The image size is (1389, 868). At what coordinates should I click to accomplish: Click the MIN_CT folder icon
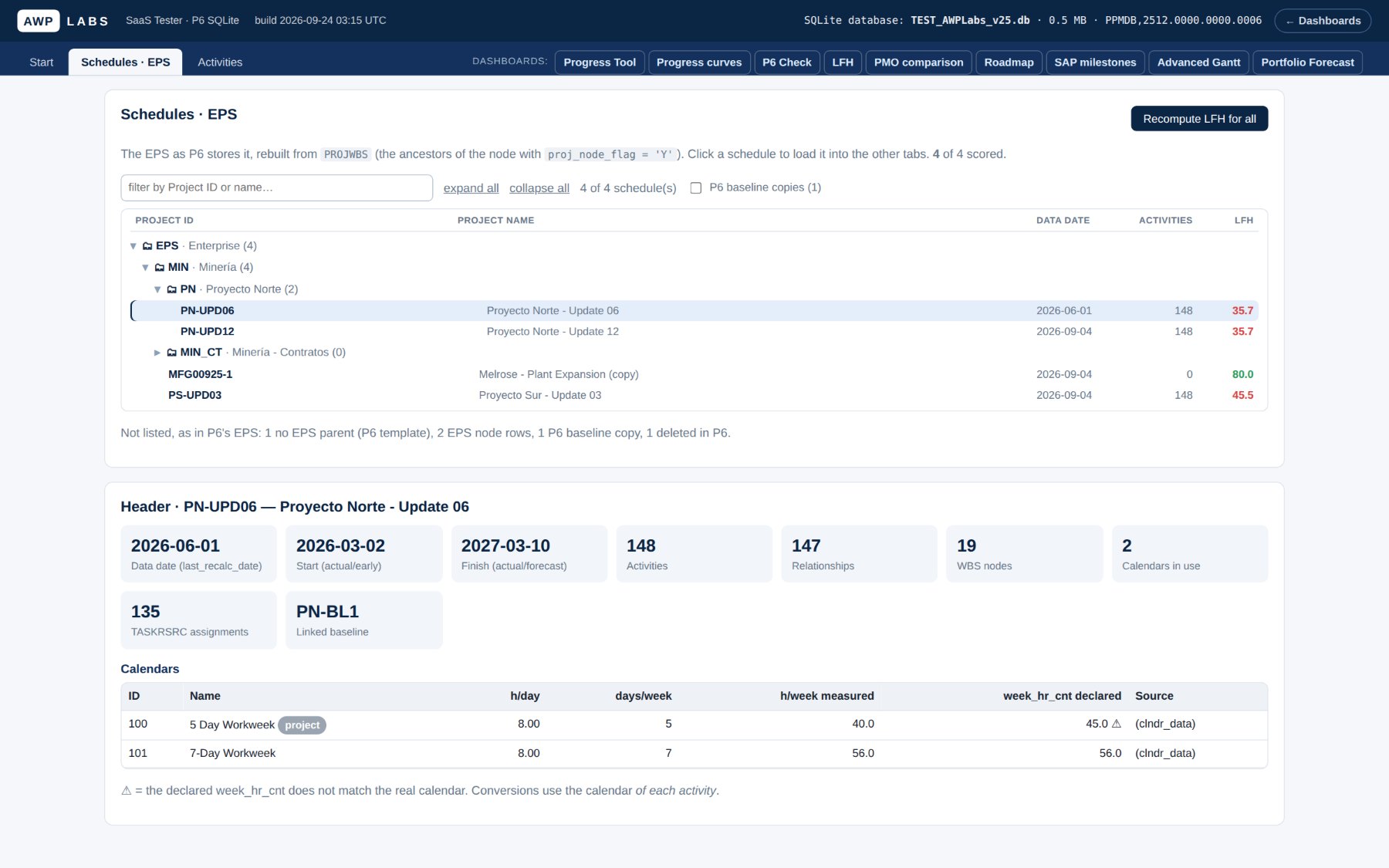tap(172, 353)
